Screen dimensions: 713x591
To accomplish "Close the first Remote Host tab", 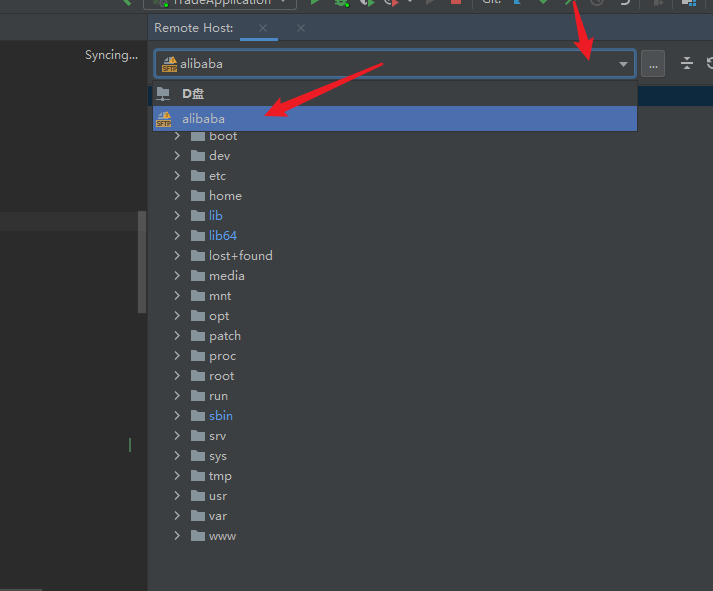I will (263, 28).
